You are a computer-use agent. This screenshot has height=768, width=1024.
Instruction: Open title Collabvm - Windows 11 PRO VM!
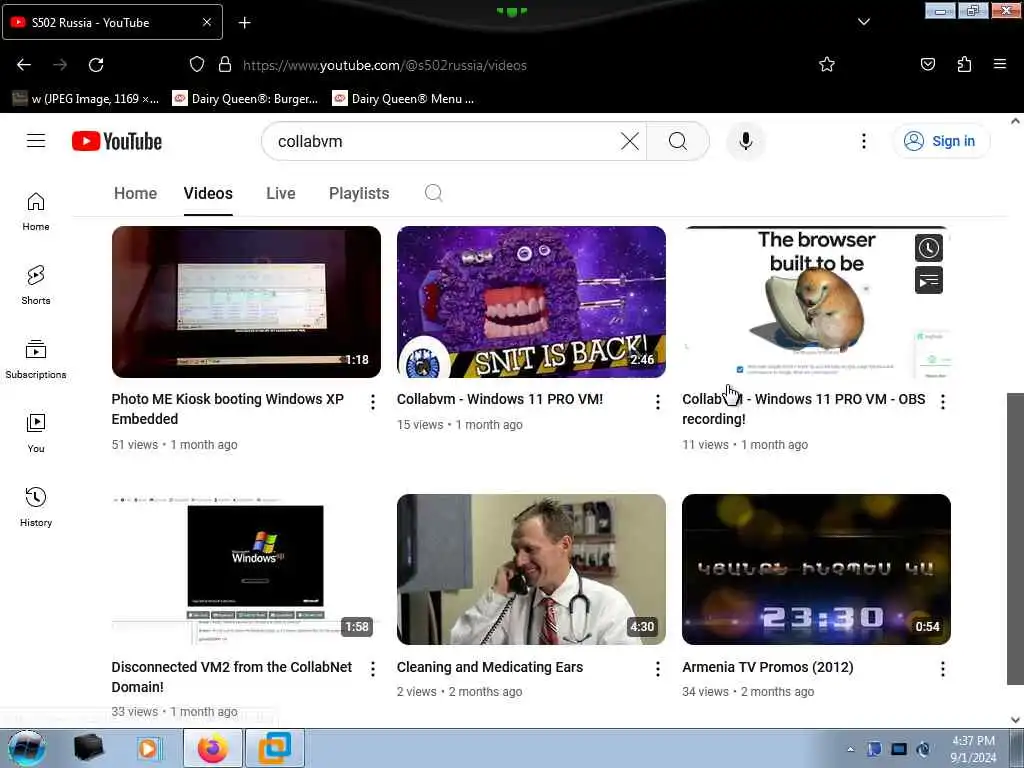[500, 399]
